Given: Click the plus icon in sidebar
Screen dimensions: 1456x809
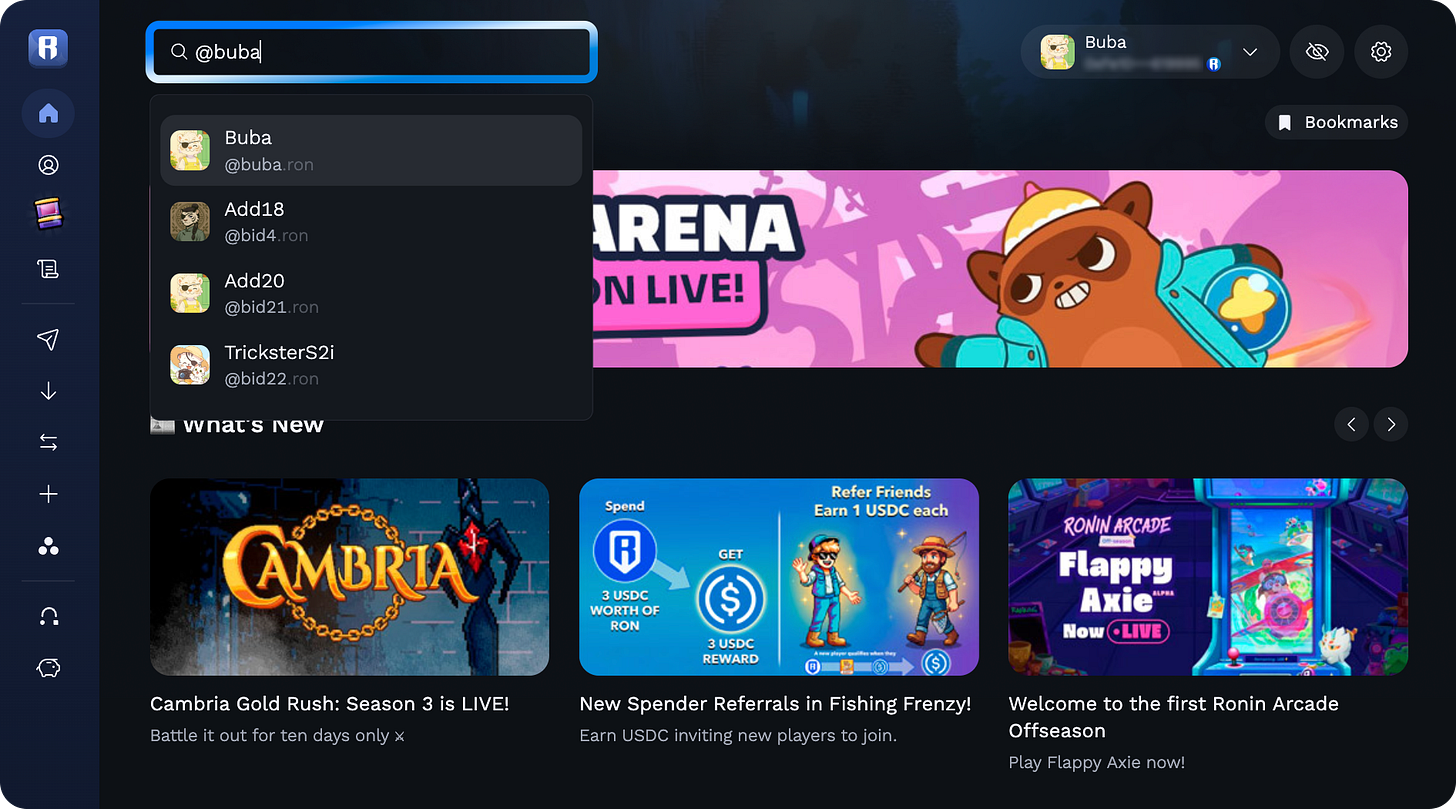Looking at the screenshot, I should point(48,494).
